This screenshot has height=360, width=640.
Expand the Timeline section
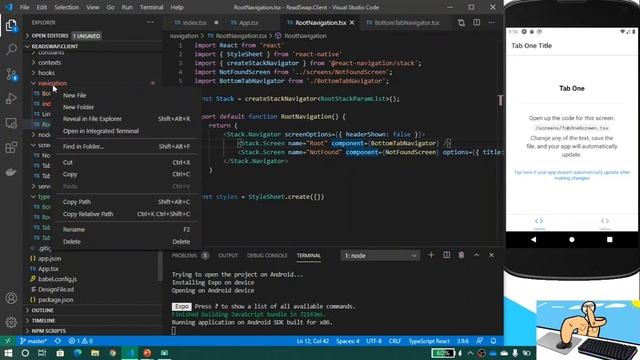point(43,321)
